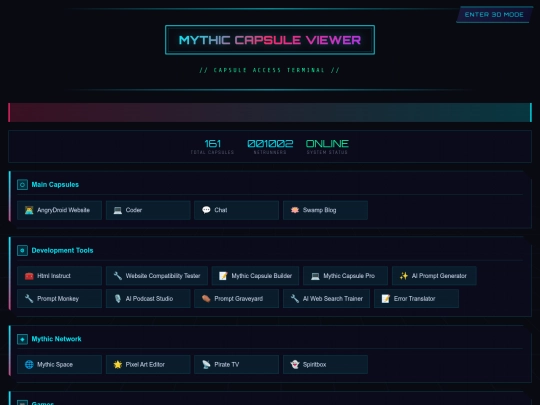Click the wrench icon on Prompt Monkey
Viewport: 540px width, 405px height.
coord(29,299)
